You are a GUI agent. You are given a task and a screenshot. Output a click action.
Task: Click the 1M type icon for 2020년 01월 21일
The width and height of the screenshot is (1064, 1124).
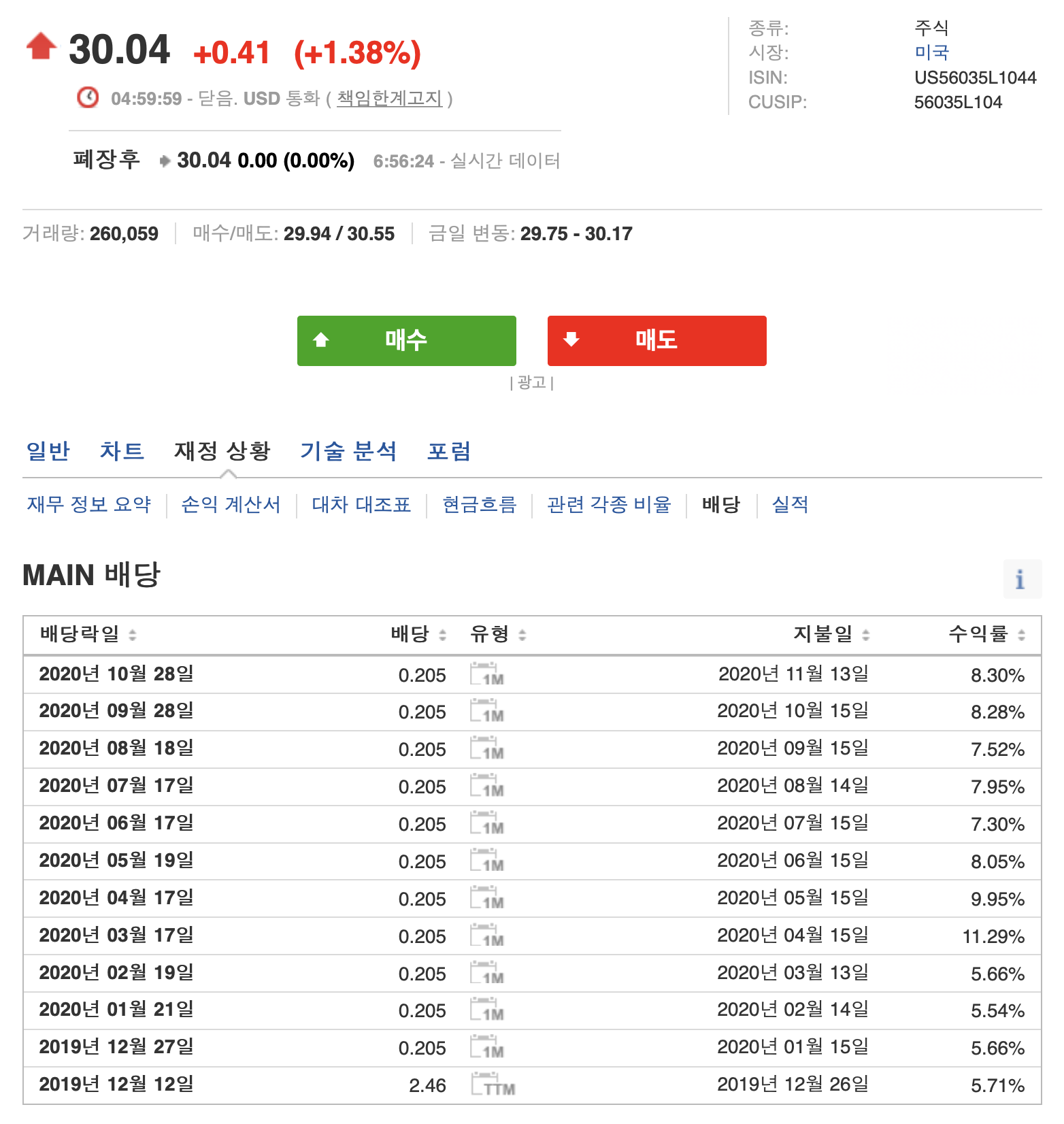[487, 1010]
